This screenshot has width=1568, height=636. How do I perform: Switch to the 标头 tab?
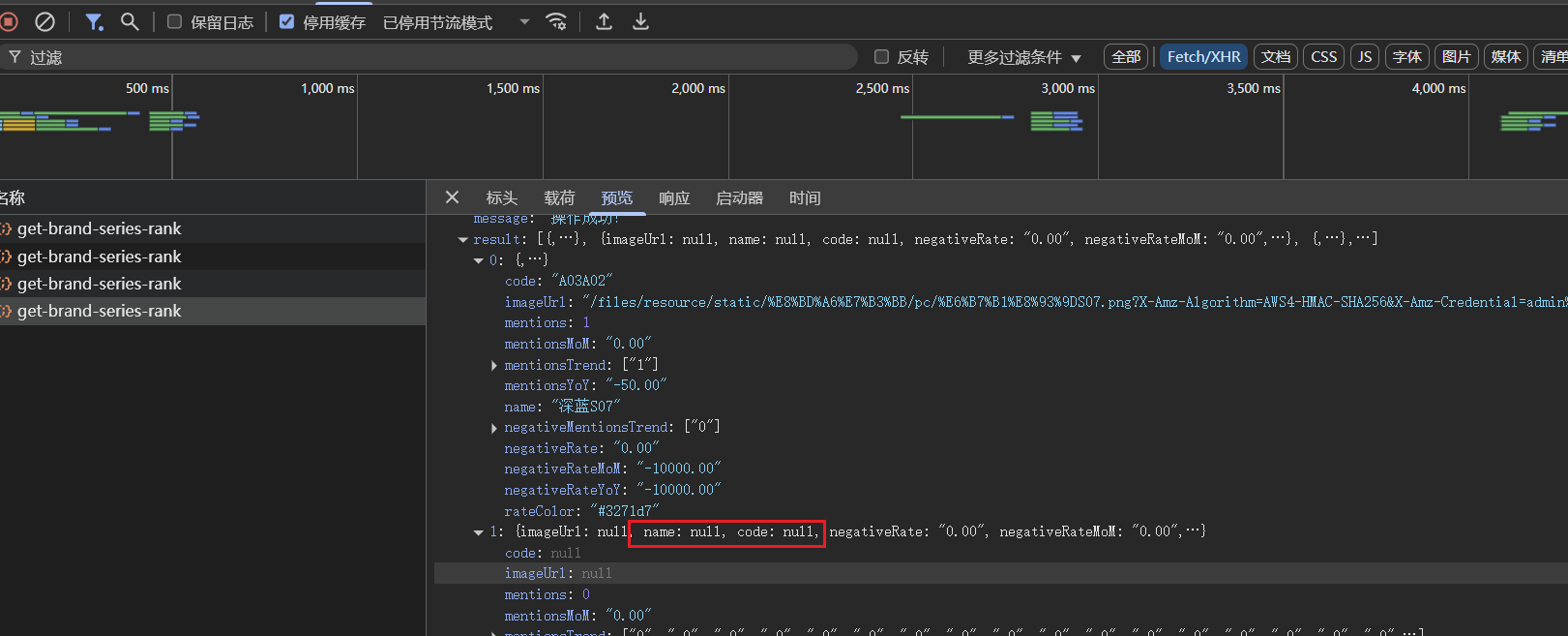(501, 197)
